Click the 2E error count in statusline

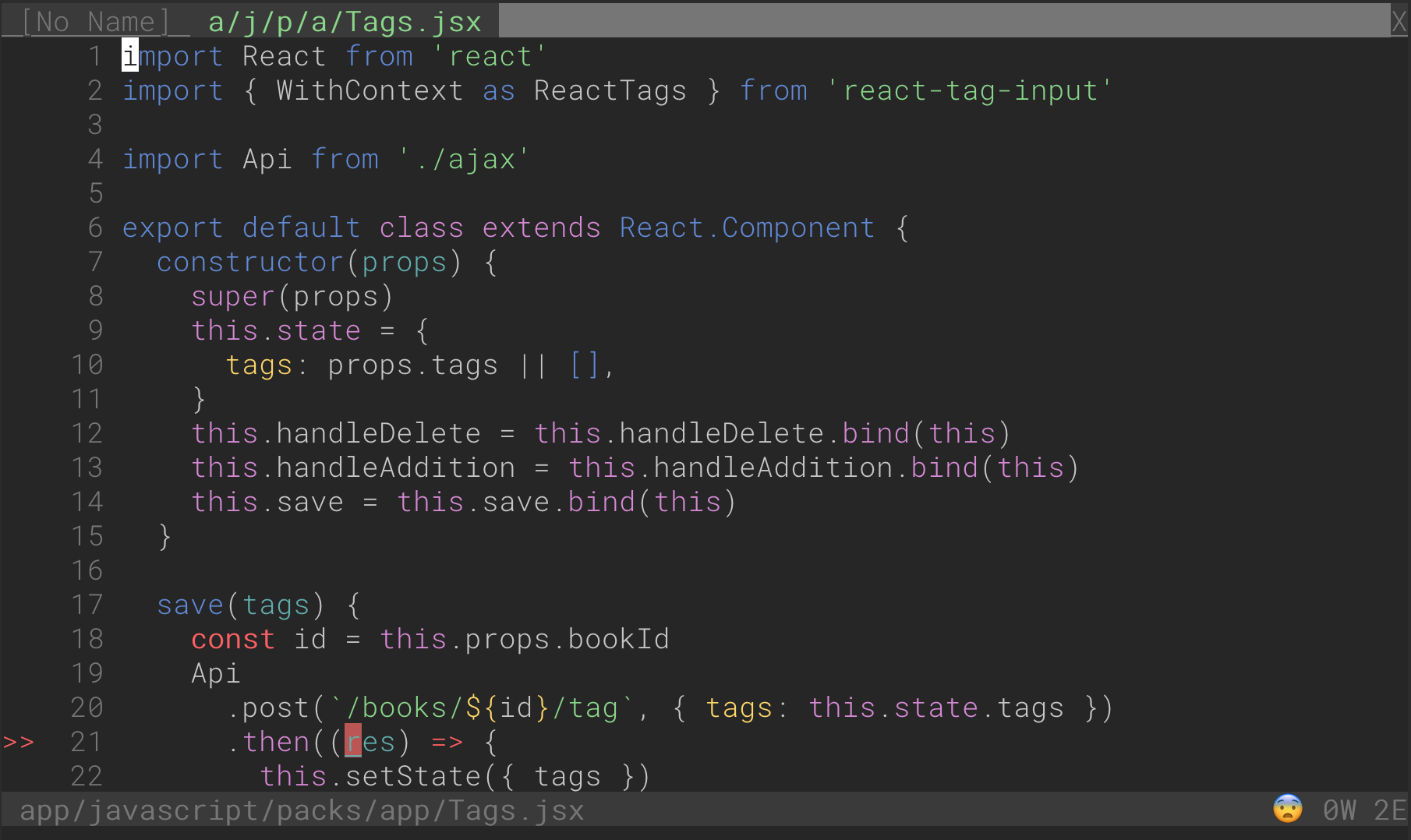point(1390,810)
